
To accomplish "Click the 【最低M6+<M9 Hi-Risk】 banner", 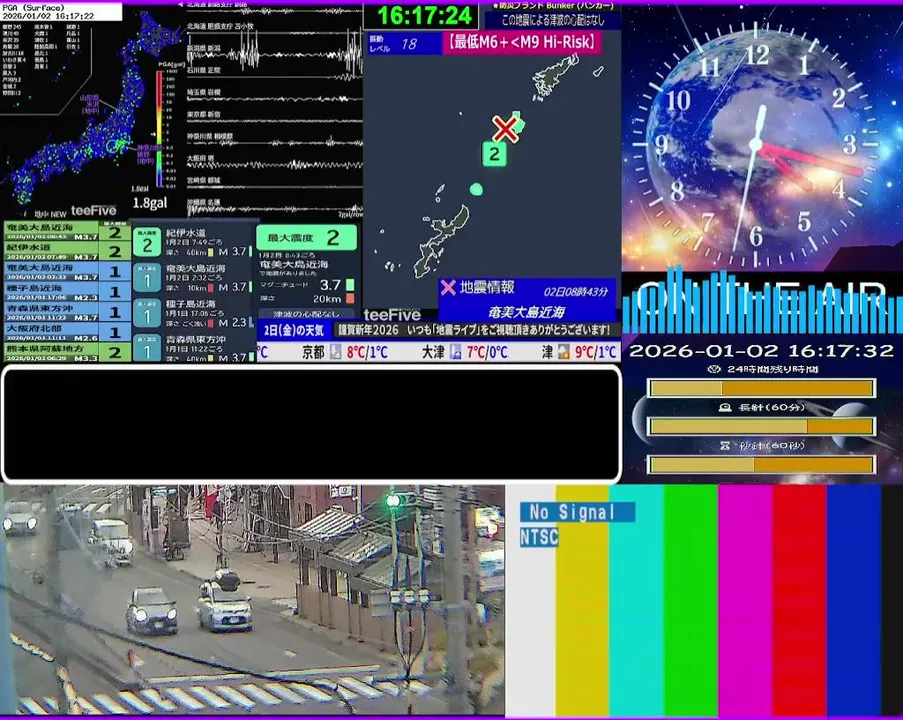I will (x=522, y=42).
